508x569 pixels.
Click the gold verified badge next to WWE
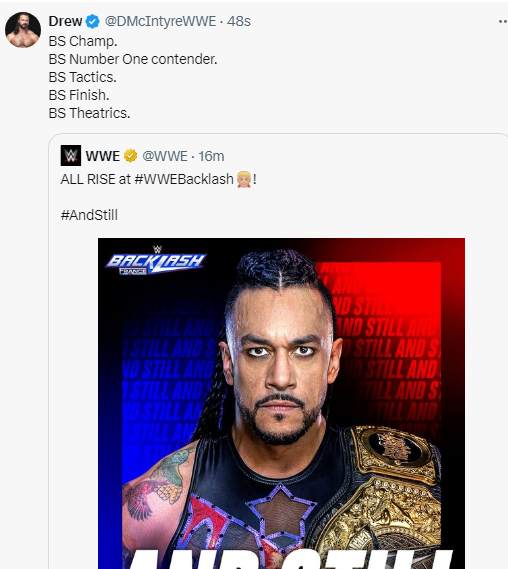pyautogui.click(x=130, y=156)
